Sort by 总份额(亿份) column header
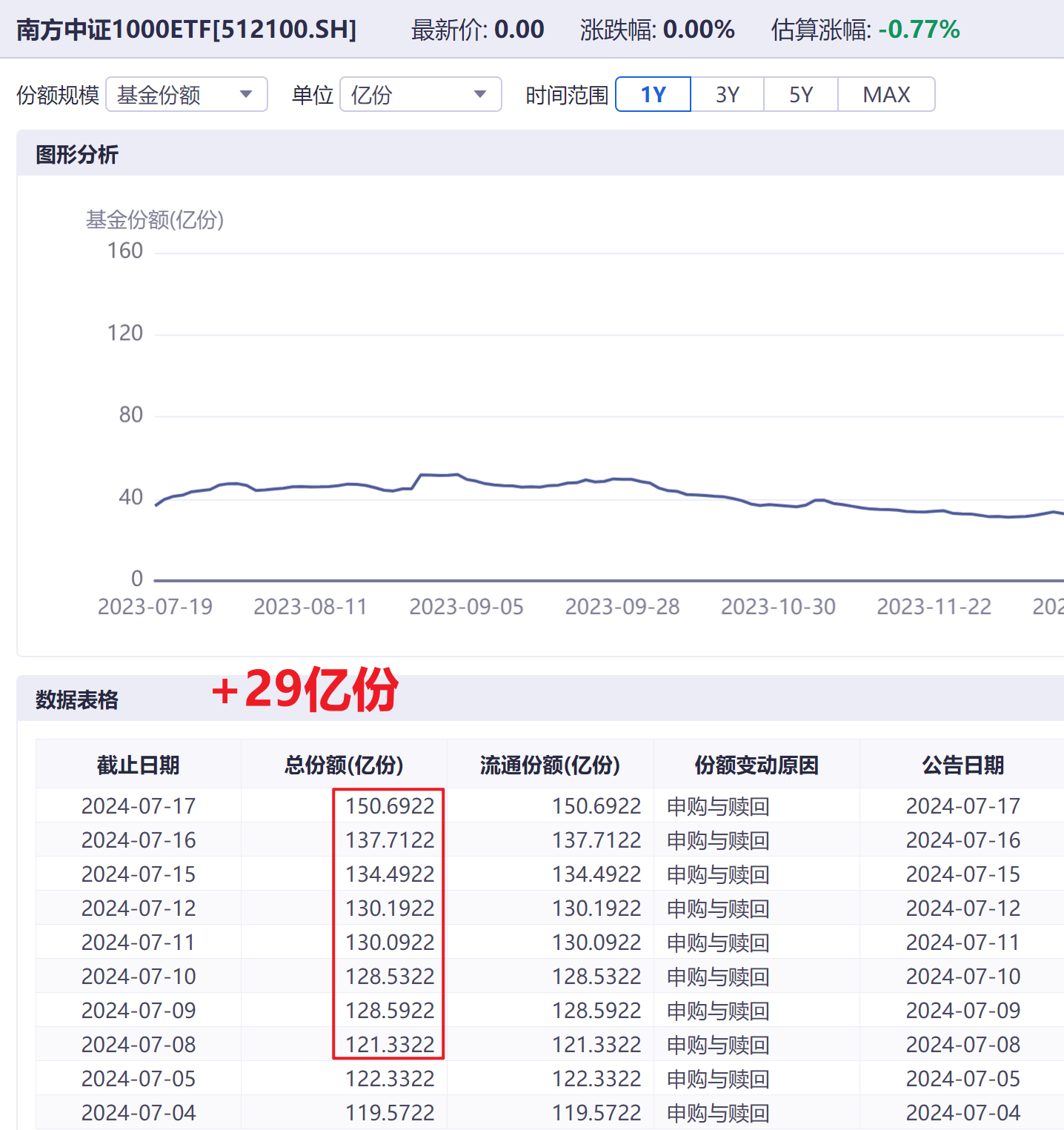 point(344,765)
